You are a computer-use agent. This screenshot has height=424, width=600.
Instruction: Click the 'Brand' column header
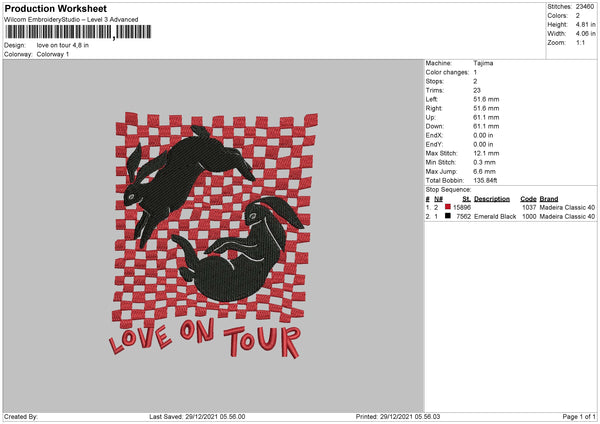549,199
